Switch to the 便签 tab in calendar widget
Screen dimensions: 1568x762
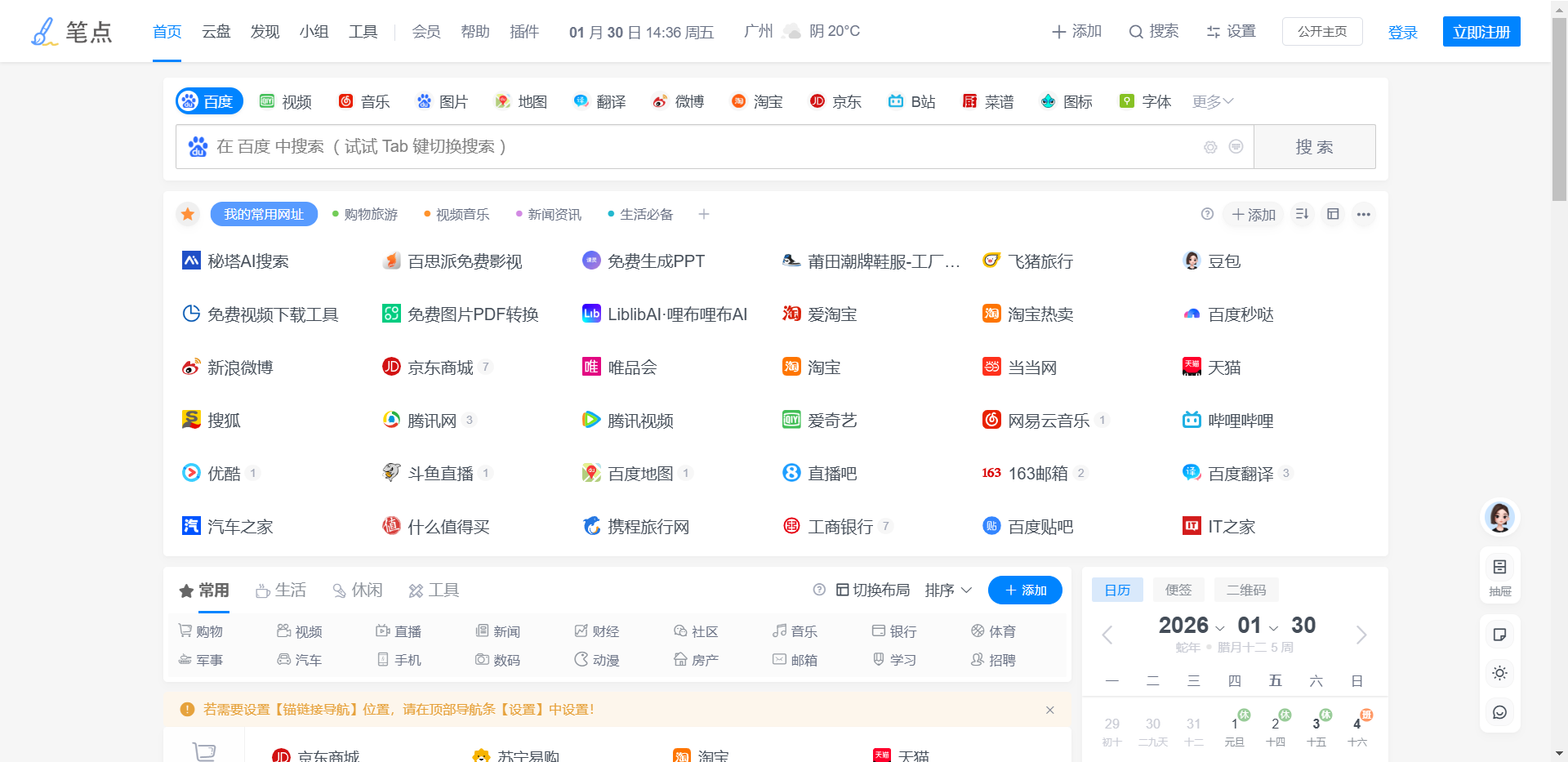click(x=1178, y=590)
